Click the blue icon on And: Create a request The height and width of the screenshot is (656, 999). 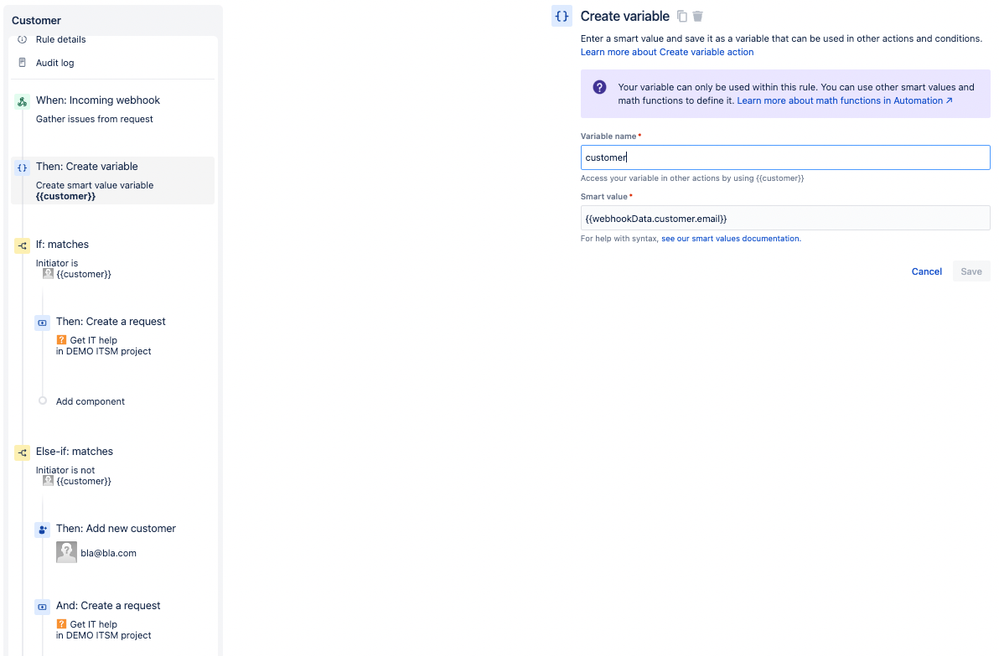41,606
